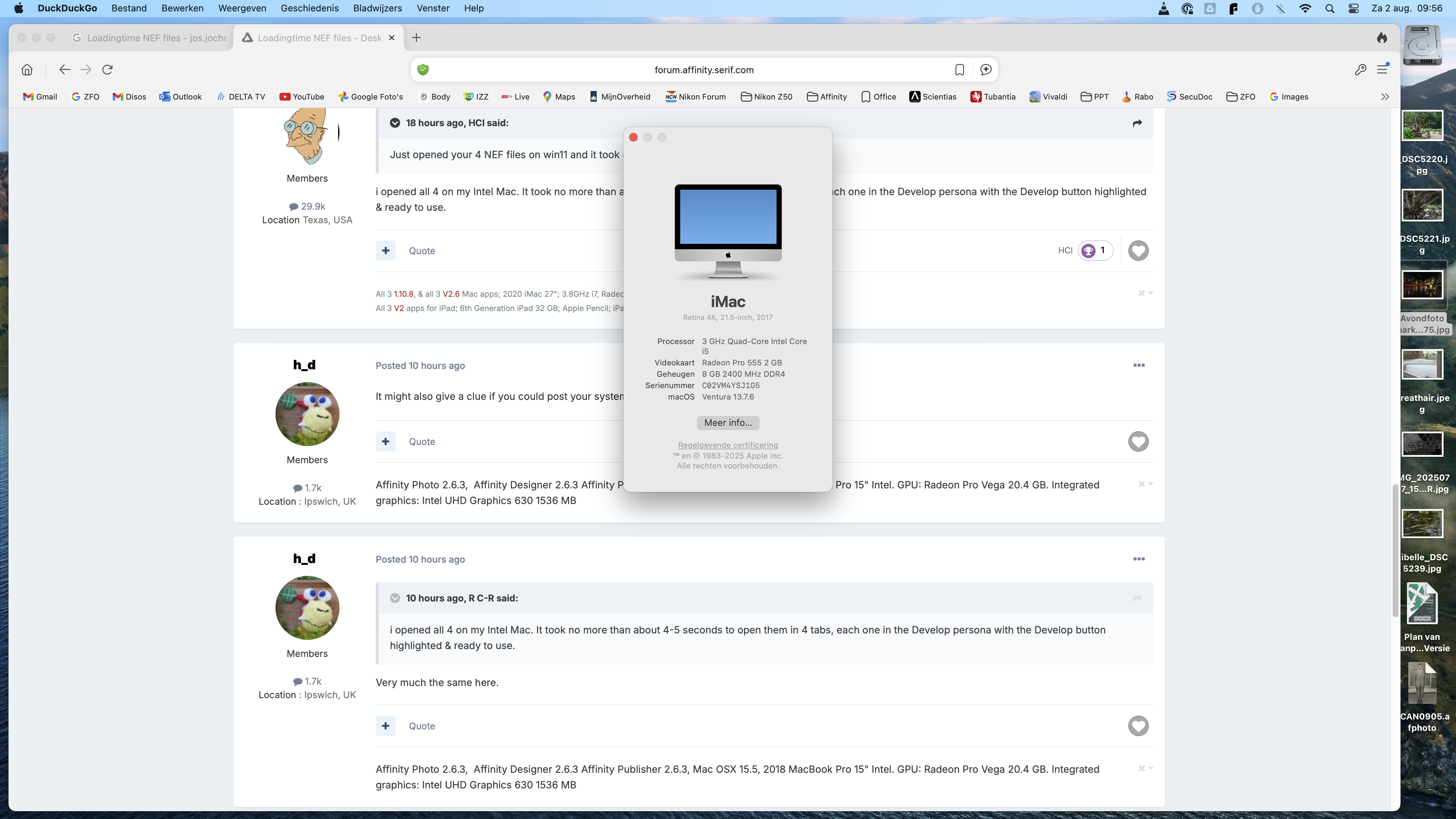Open 'Posted 10 hours ago' link above 'It might also'
Image resolution: width=1456 pixels, height=819 pixels.
(420, 366)
